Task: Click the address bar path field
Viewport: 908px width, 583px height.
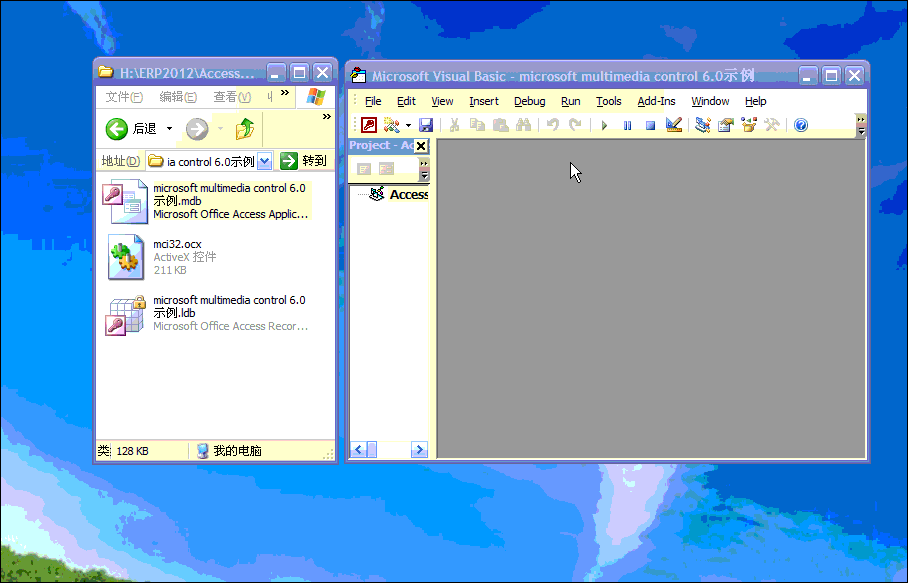Action: point(201,161)
